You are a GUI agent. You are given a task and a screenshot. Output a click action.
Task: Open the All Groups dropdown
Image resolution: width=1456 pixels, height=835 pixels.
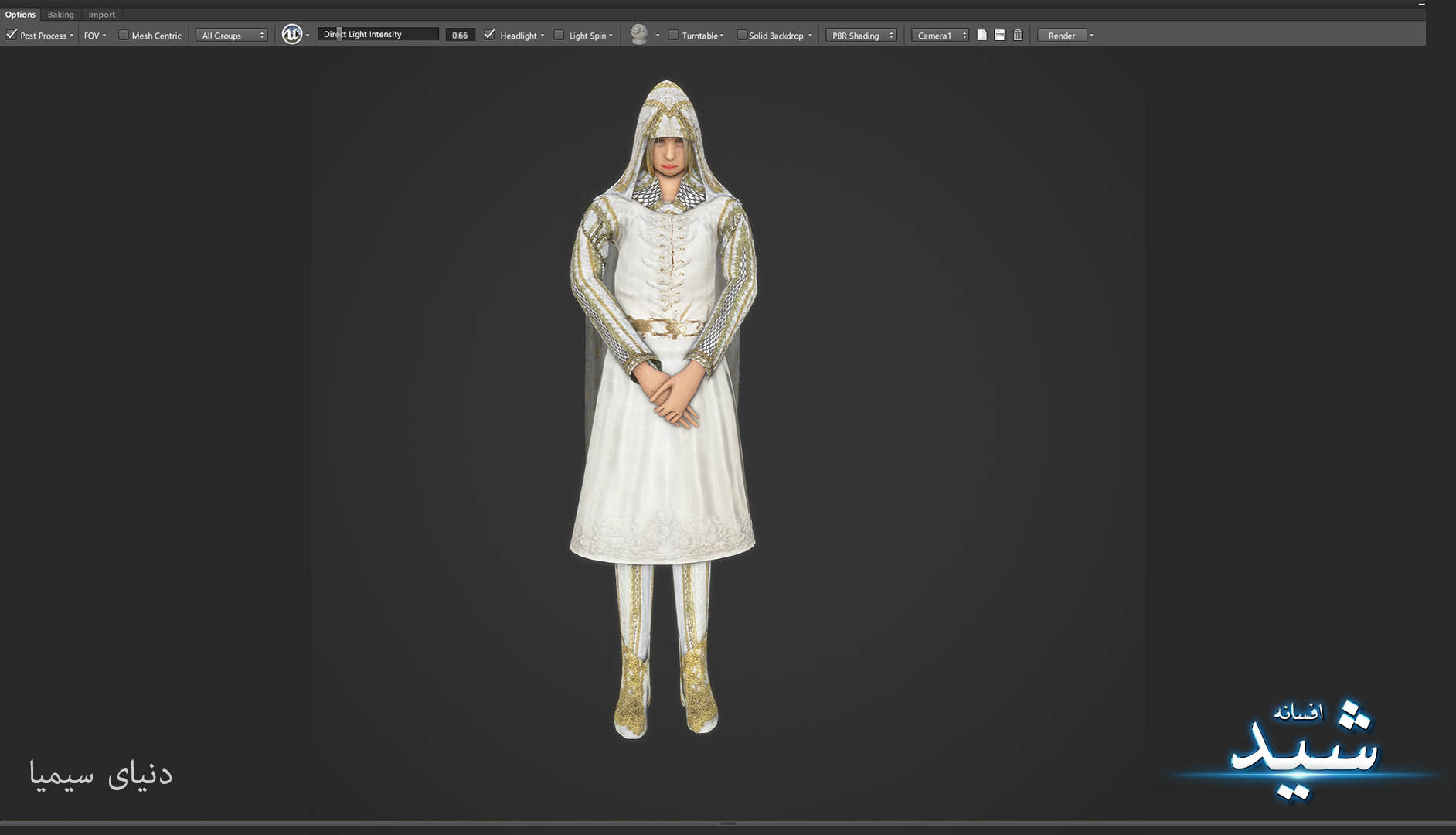click(x=231, y=36)
